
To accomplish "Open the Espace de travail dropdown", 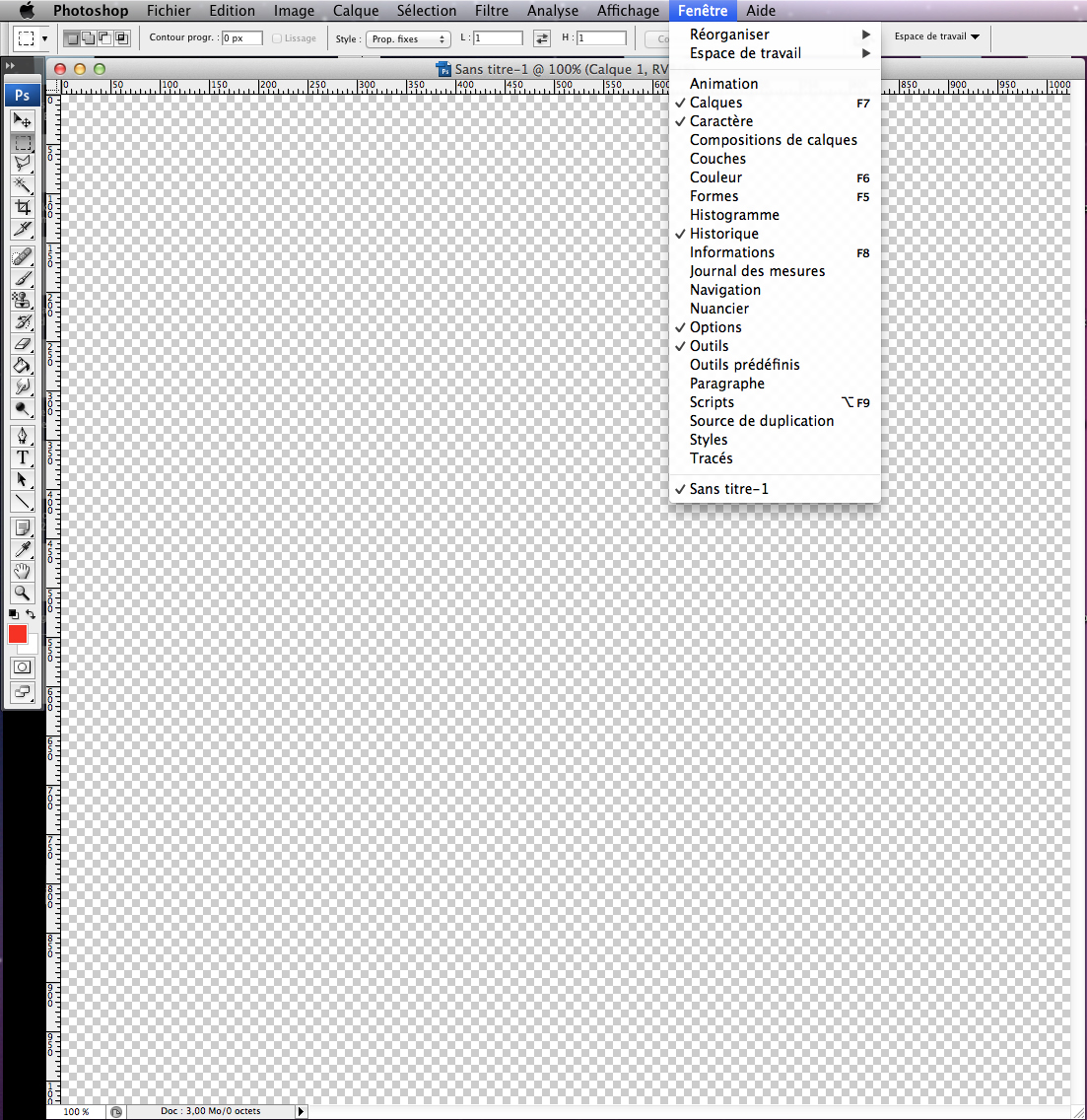I will (936, 36).
